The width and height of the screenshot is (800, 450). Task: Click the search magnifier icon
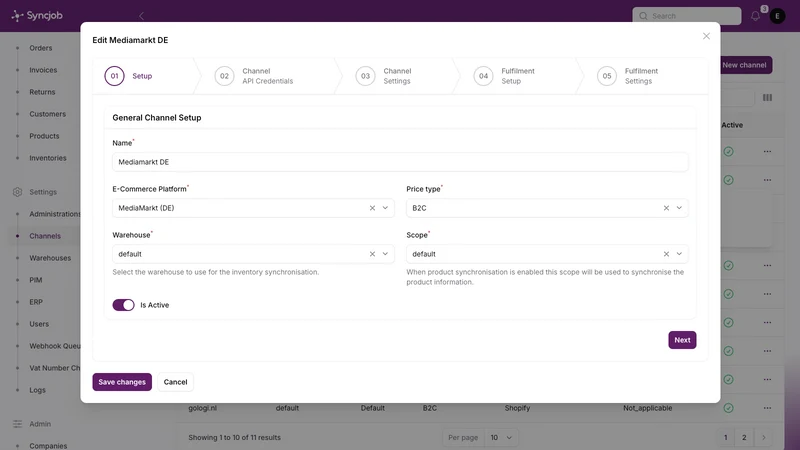[x=643, y=16]
